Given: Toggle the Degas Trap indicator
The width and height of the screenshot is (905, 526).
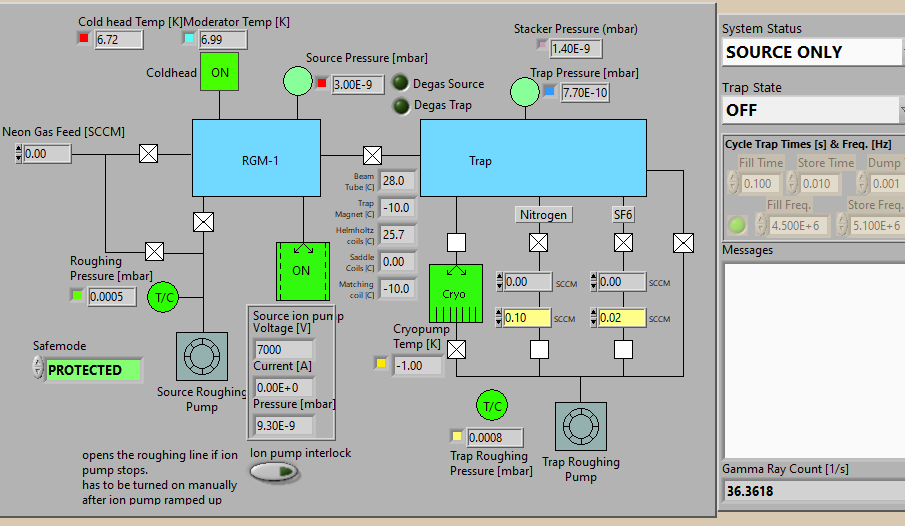Looking at the screenshot, I should tap(401, 106).
